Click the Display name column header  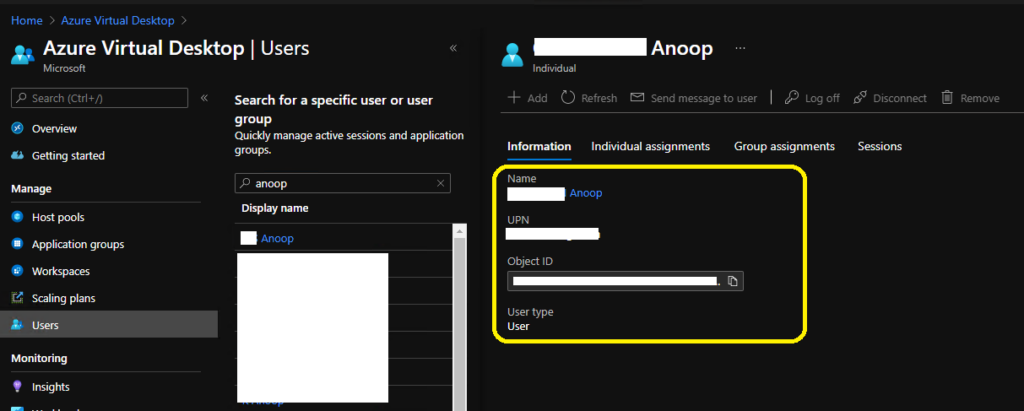tap(275, 208)
